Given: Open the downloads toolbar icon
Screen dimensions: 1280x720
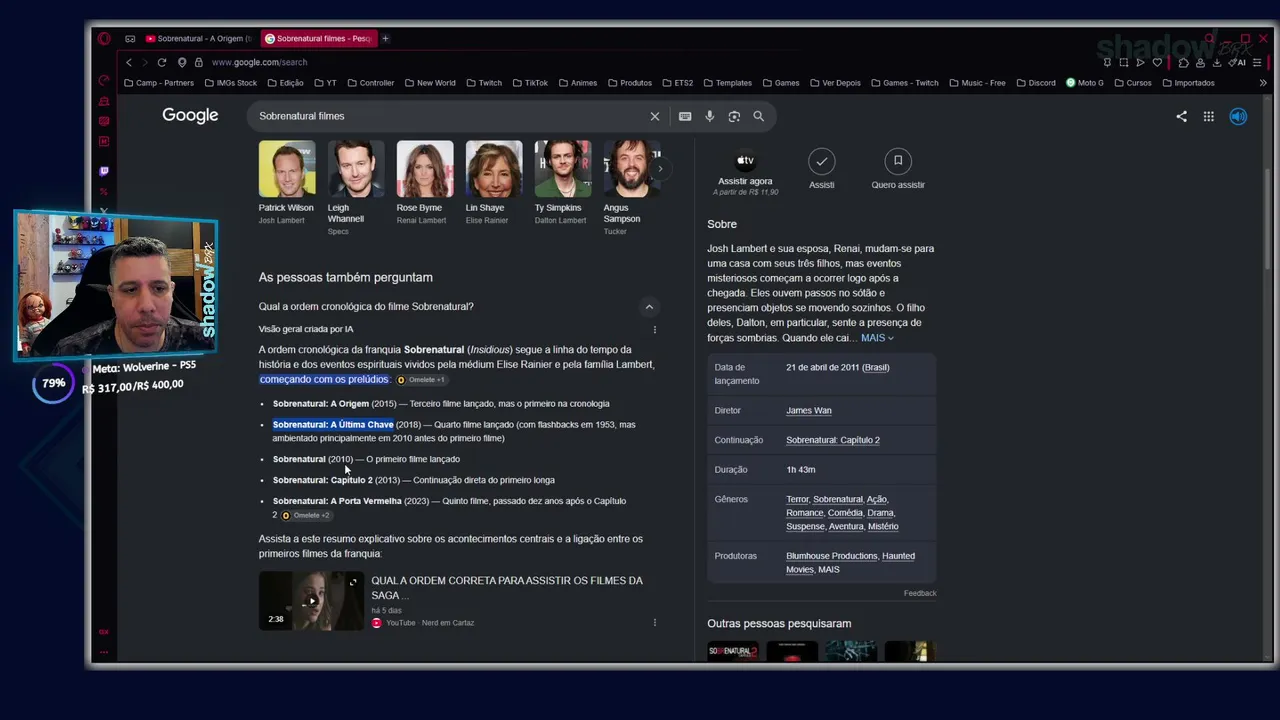Looking at the screenshot, I should pos(1217,62).
